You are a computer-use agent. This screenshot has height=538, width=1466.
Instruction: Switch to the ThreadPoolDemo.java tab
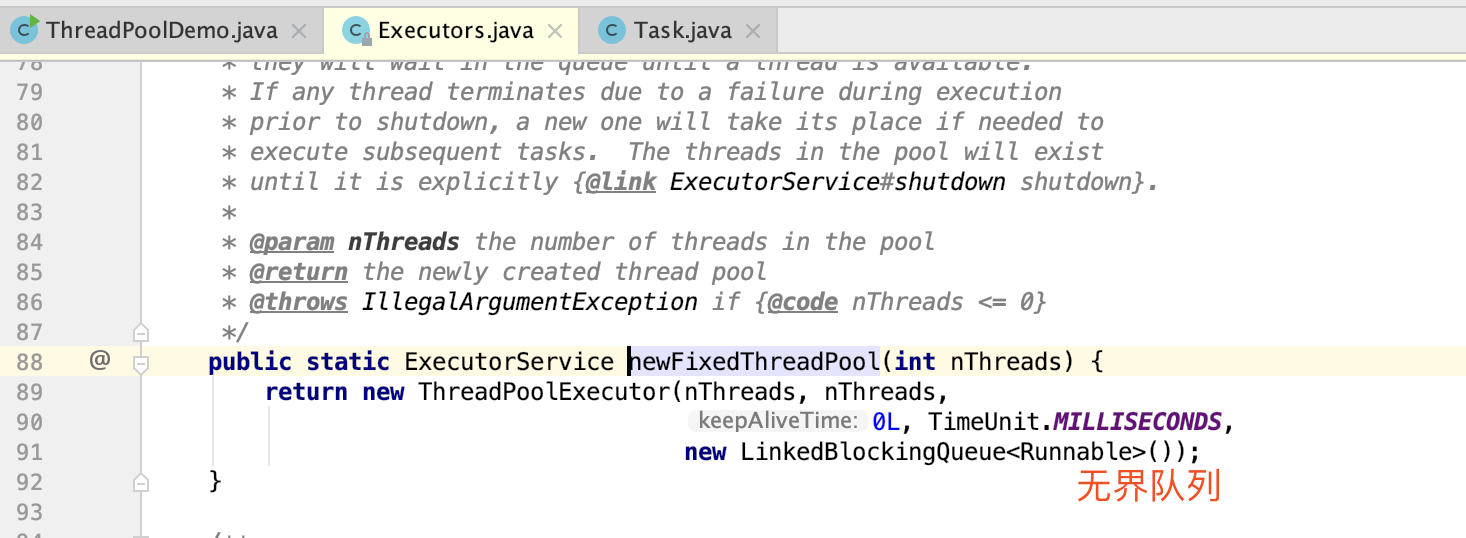click(160, 30)
